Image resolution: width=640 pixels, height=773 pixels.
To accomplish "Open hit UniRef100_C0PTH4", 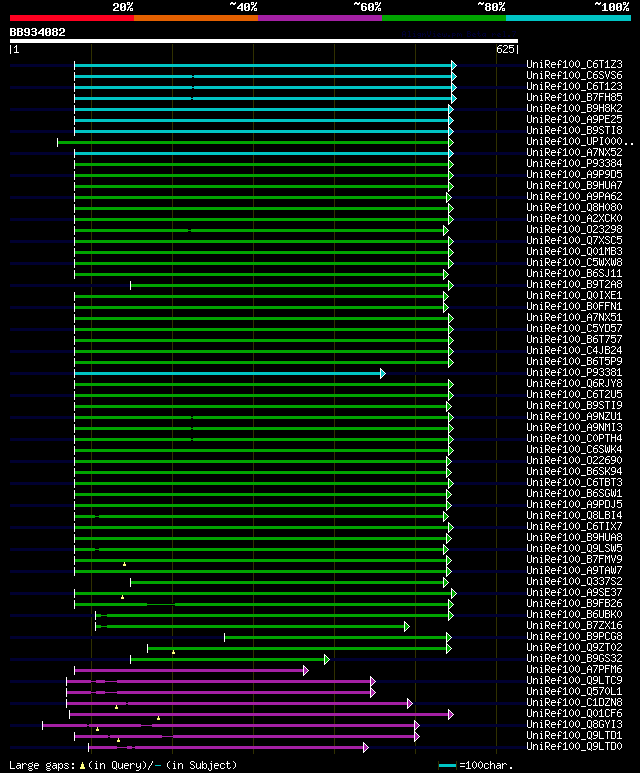I will (x=574, y=438).
